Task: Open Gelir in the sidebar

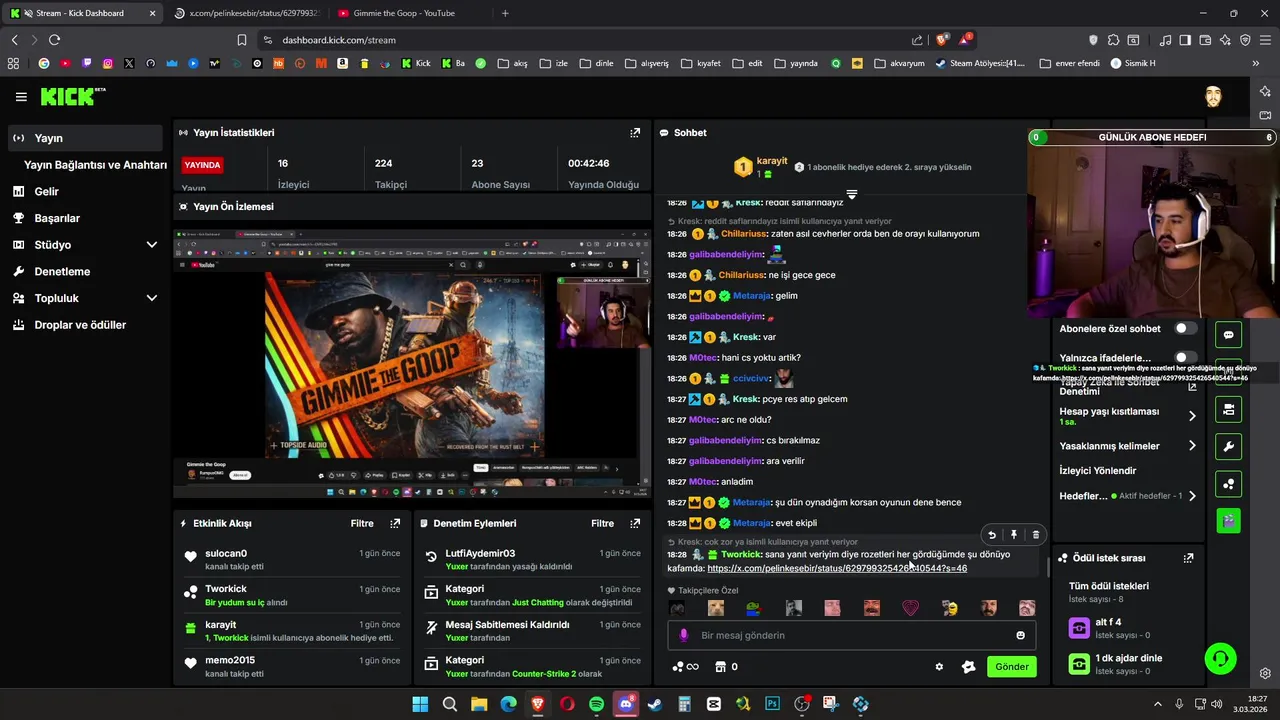Action: point(85,191)
